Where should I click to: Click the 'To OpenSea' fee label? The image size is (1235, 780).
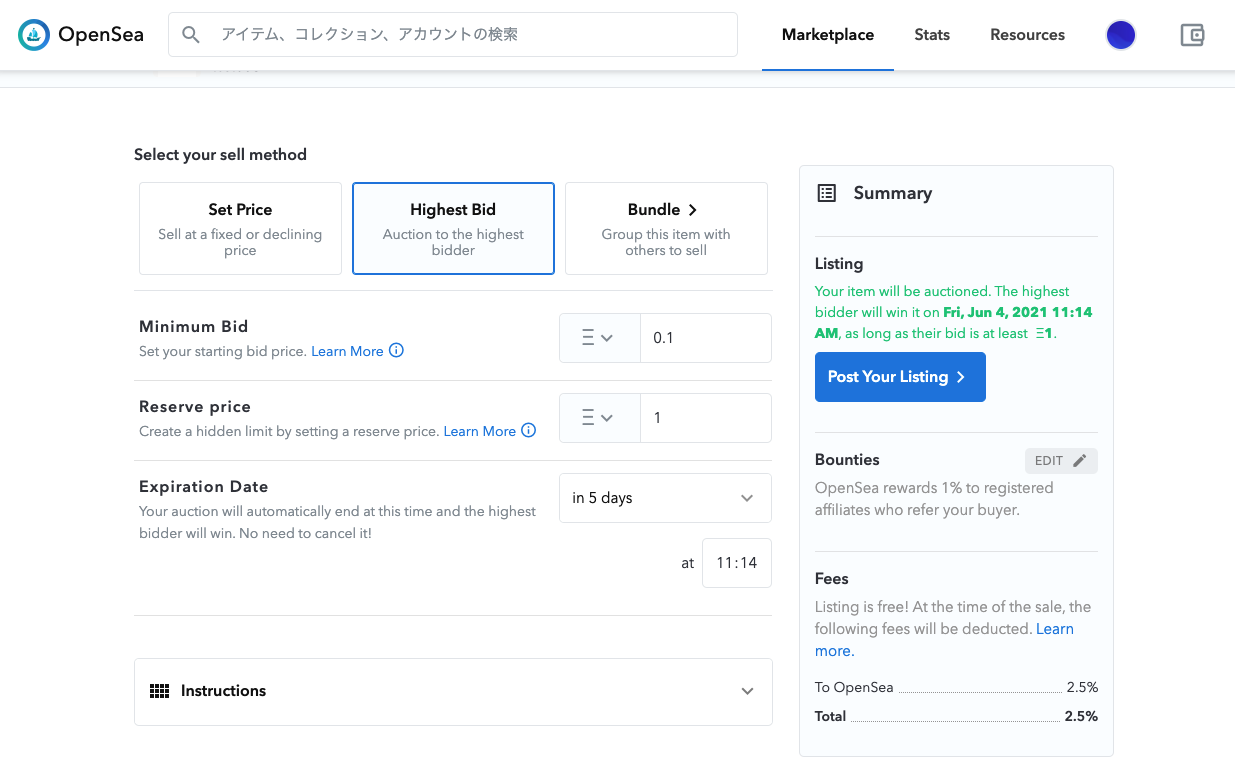(854, 687)
